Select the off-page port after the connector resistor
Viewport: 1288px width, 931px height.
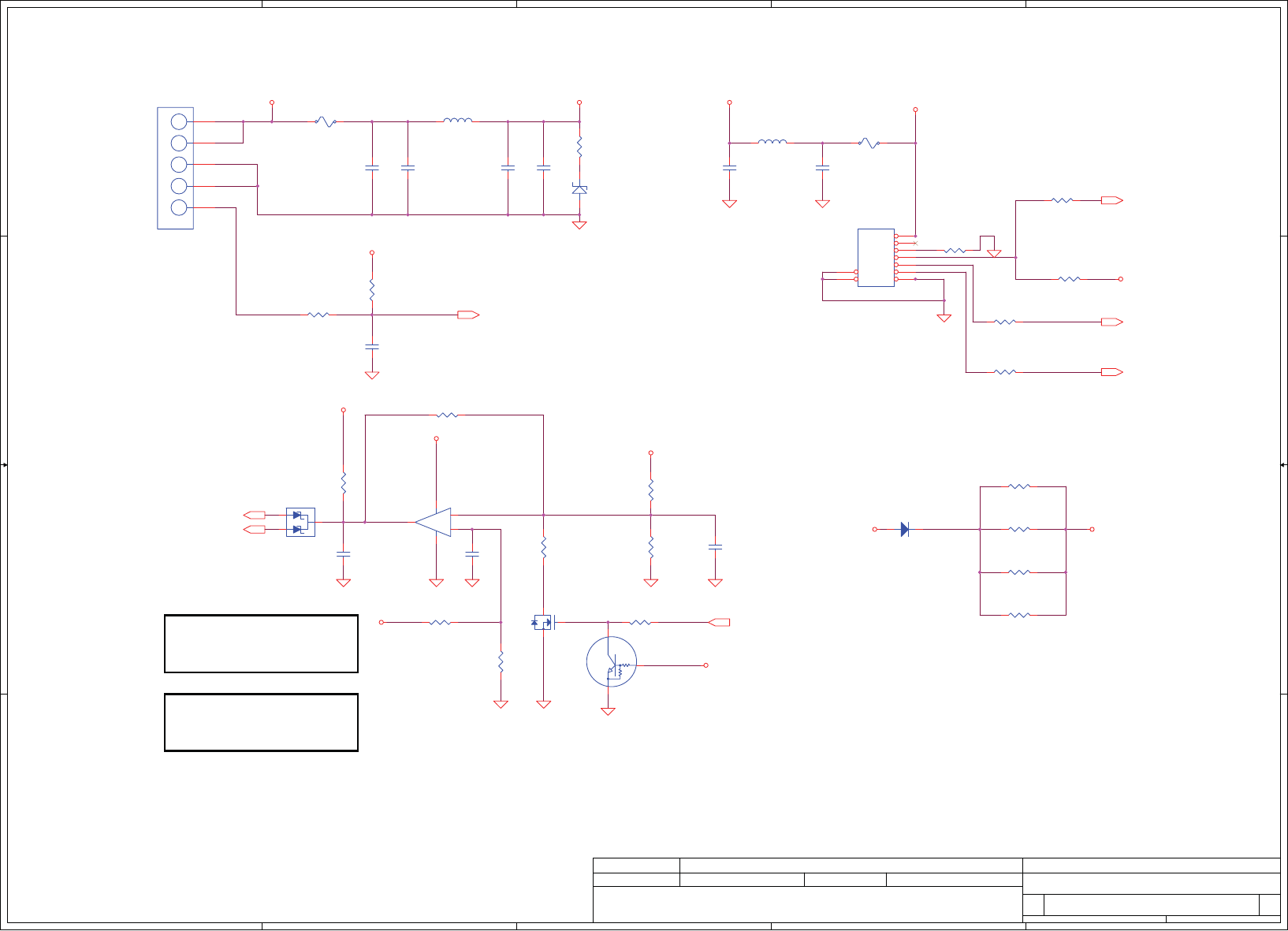468,315
